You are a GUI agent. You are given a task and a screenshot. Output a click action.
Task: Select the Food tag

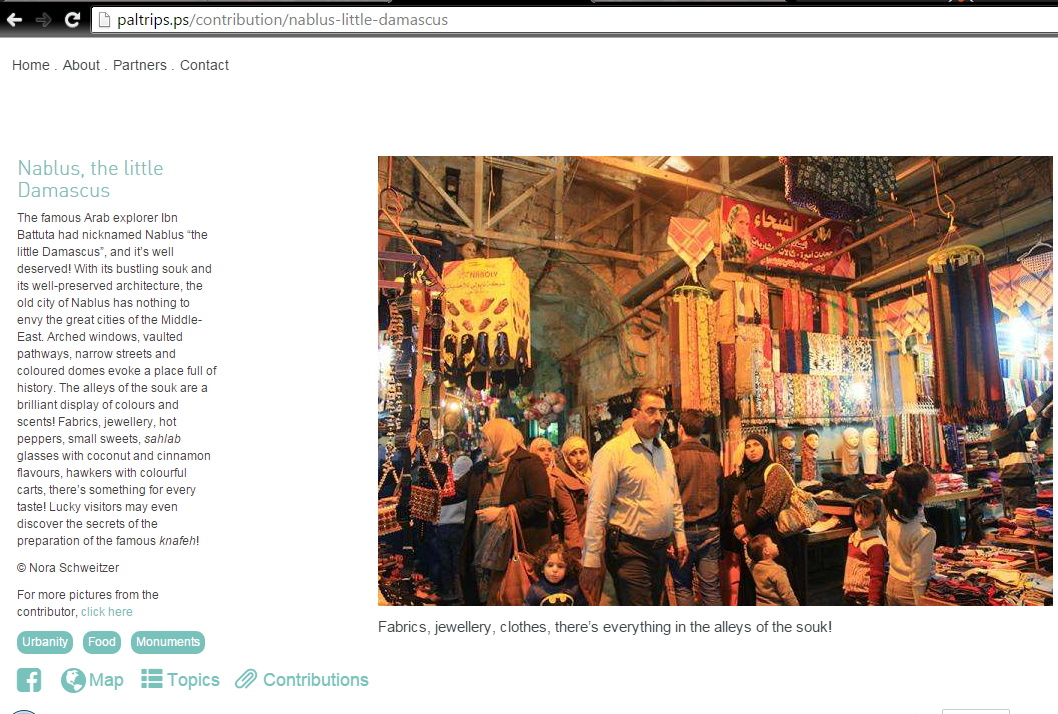(x=102, y=642)
